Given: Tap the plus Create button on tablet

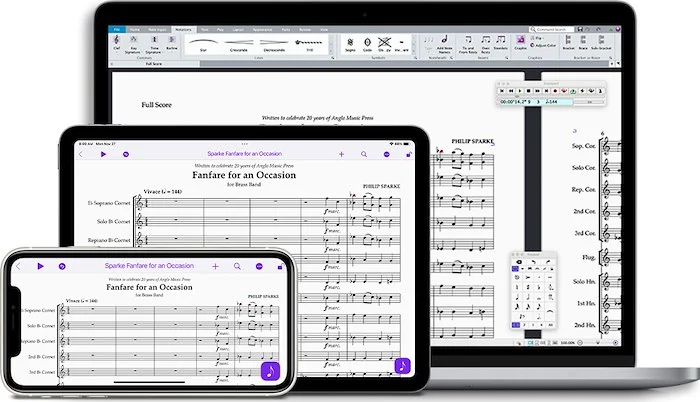Looking at the screenshot, I should [342, 154].
